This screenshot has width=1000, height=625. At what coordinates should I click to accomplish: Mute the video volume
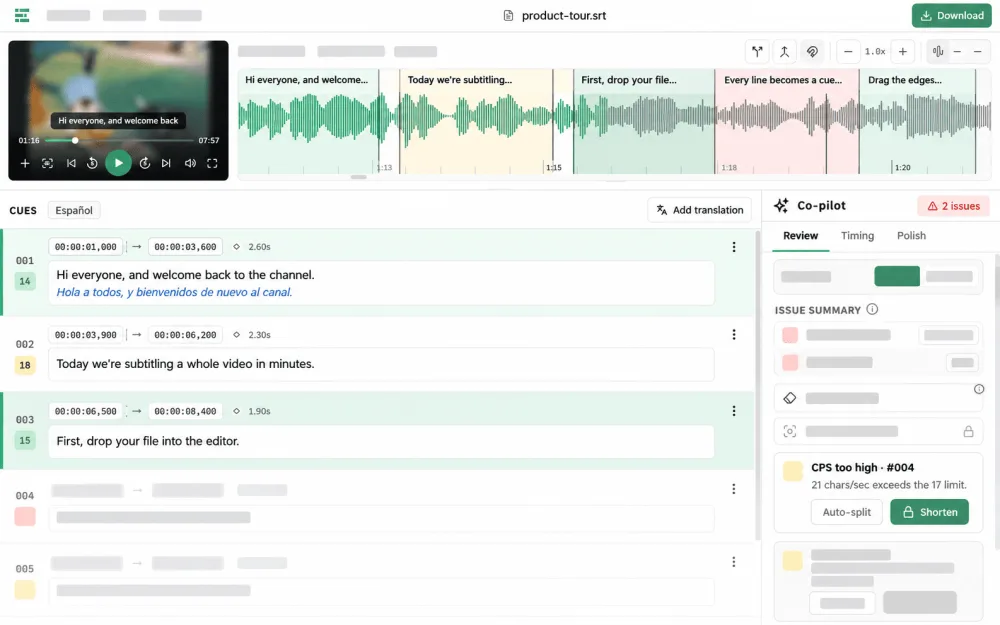coord(190,163)
